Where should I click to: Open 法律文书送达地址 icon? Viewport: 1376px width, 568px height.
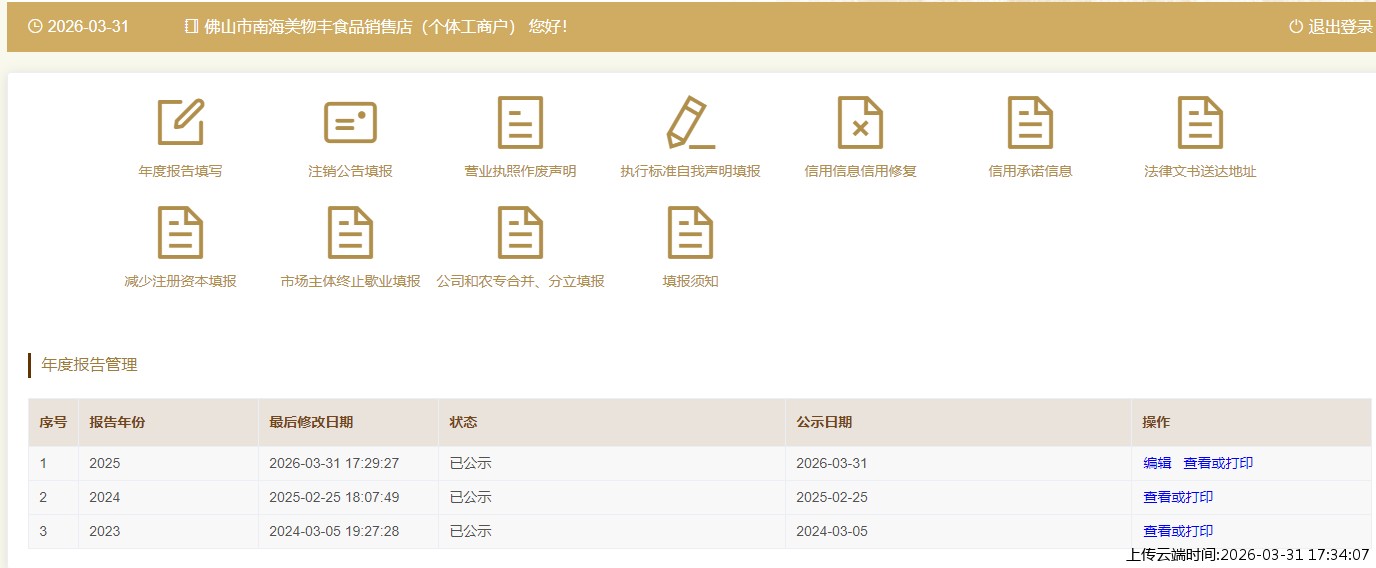[1200, 122]
